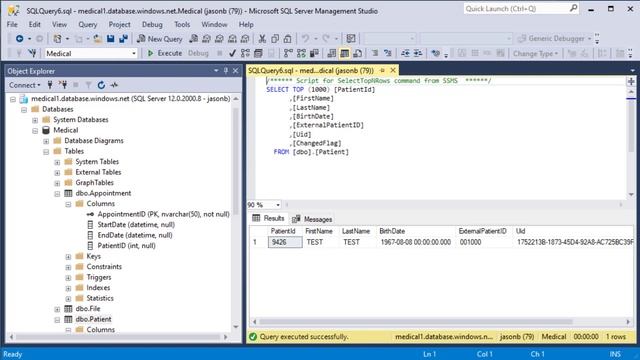Image resolution: width=640 pixels, height=360 pixels.
Task: Click the Save file floppy icon
Action: [x=111, y=39]
